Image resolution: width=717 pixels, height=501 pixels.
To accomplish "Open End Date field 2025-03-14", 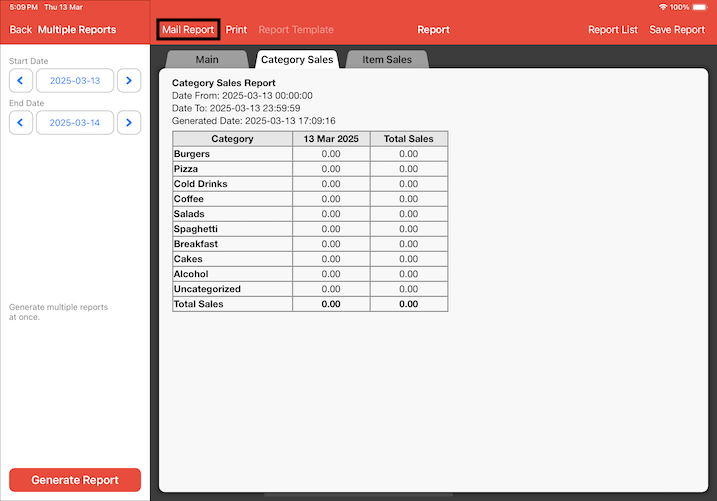I will [x=75, y=123].
